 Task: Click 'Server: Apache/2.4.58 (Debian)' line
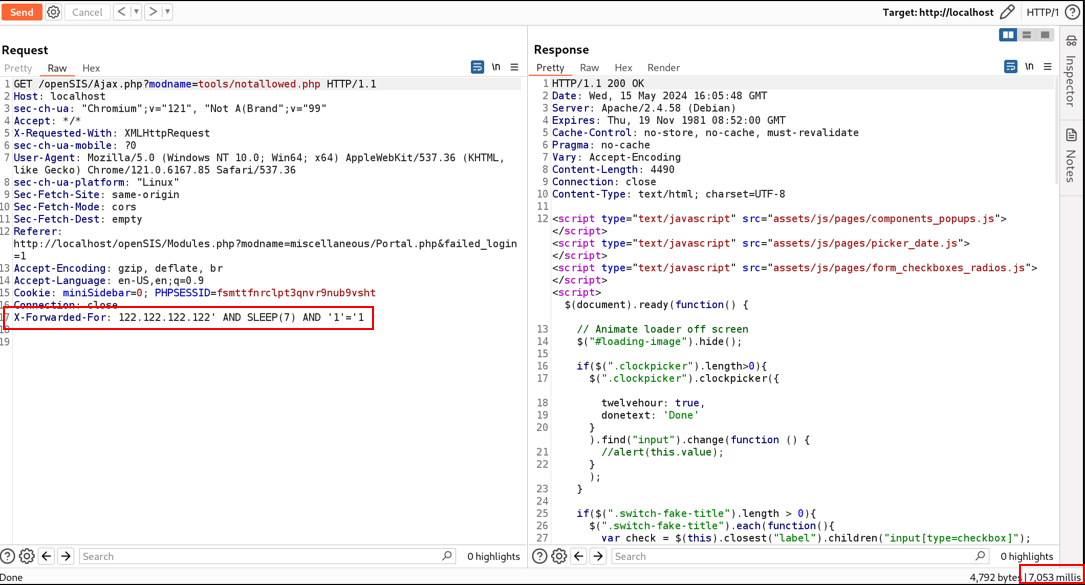[x=644, y=108]
